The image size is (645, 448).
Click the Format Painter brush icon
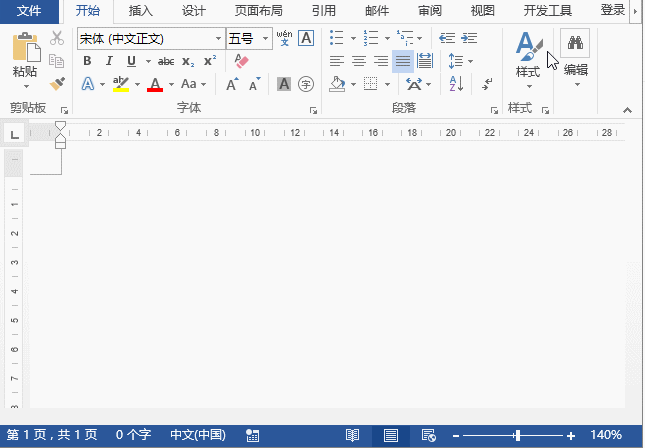coord(57,84)
